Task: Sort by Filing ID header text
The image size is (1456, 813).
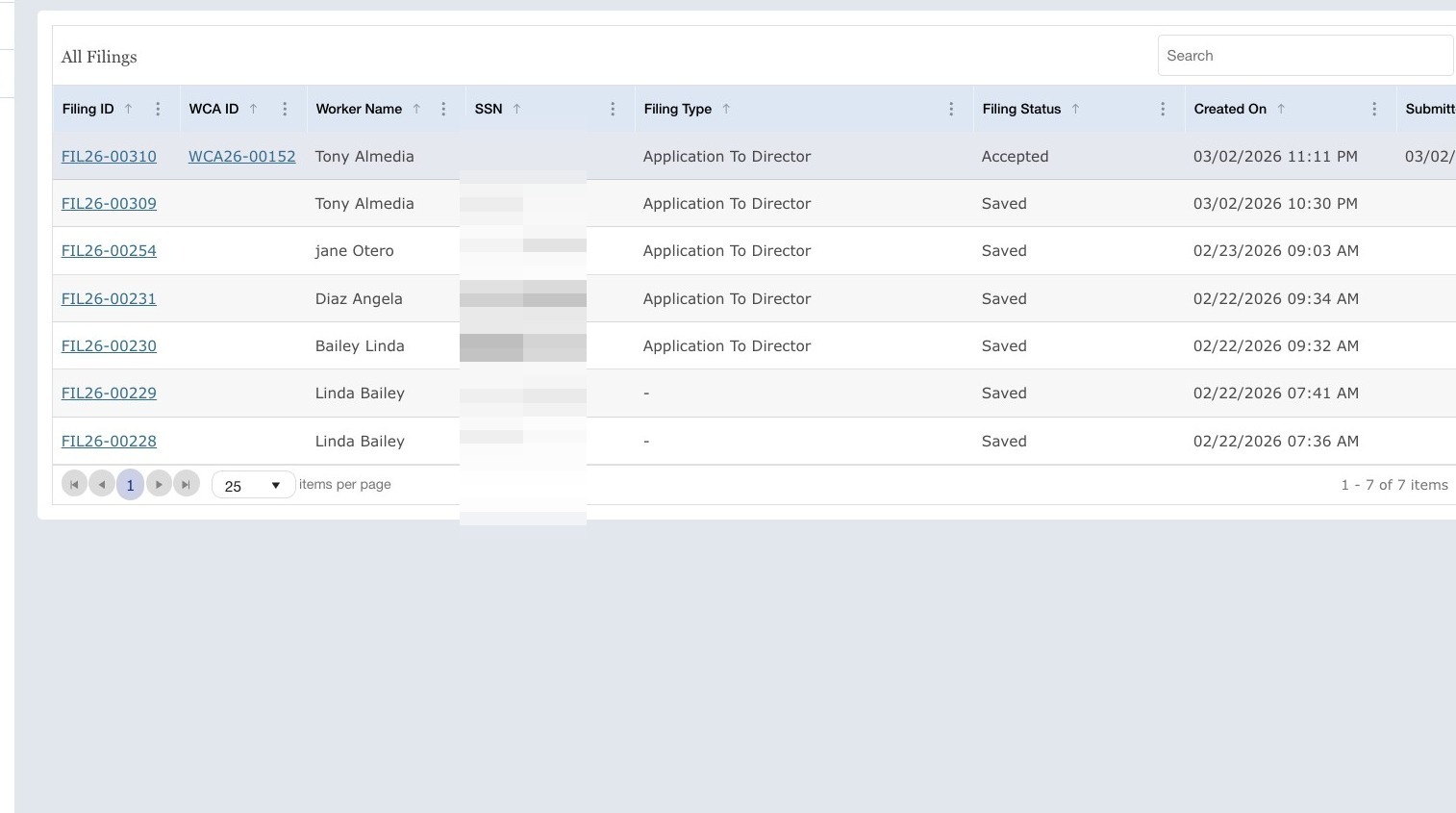Action: 88,109
